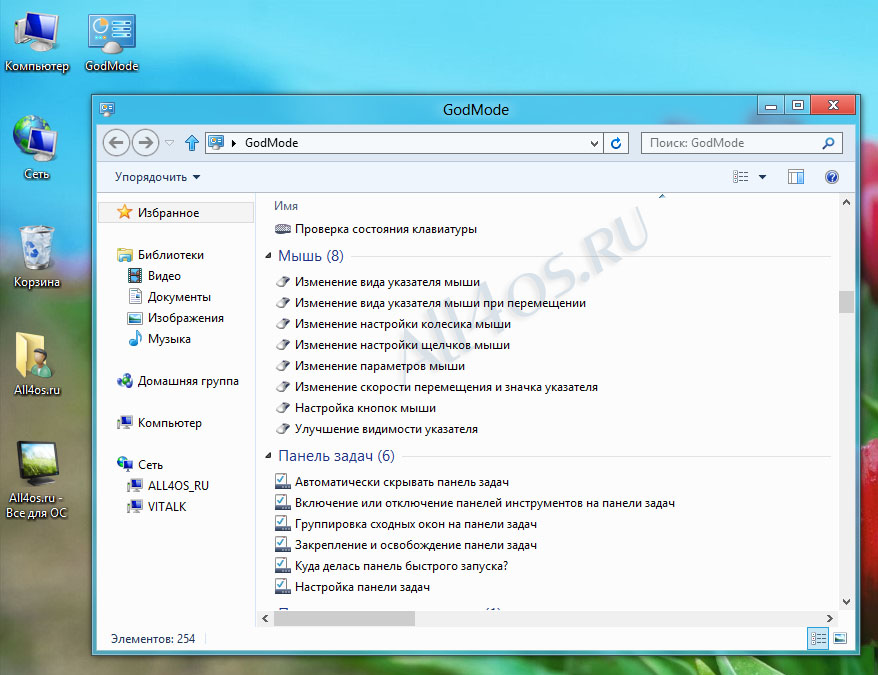Open Изменение вида указателя мыши
The height and width of the screenshot is (675, 878).
pyautogui.click(x=377, y=282)
